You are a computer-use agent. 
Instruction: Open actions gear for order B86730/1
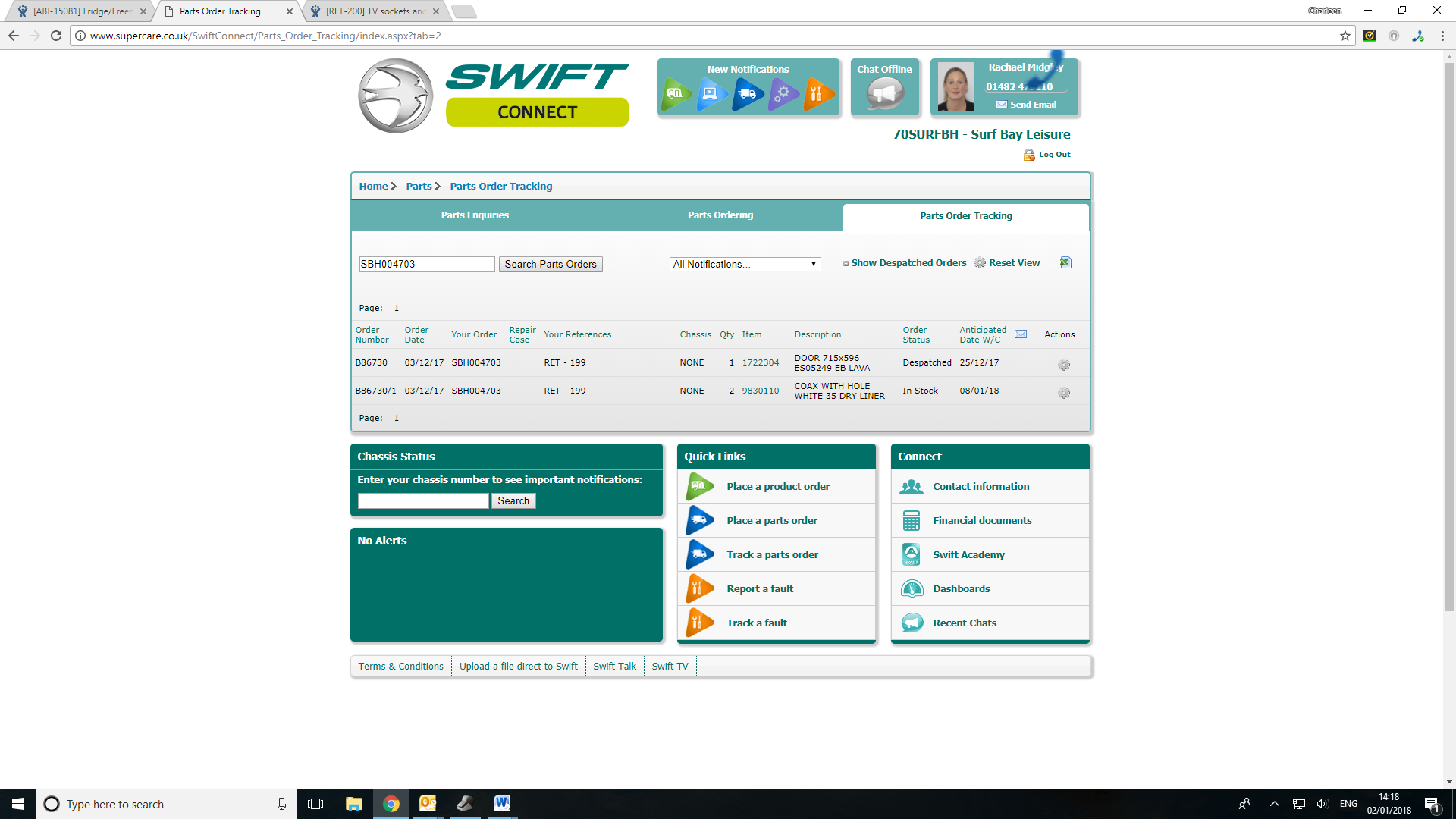point(1064,393)
